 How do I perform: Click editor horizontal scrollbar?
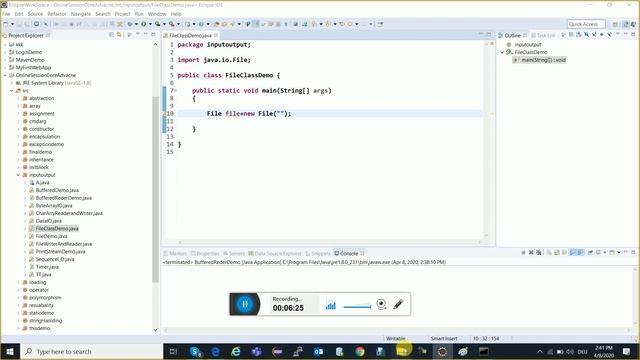329,242
